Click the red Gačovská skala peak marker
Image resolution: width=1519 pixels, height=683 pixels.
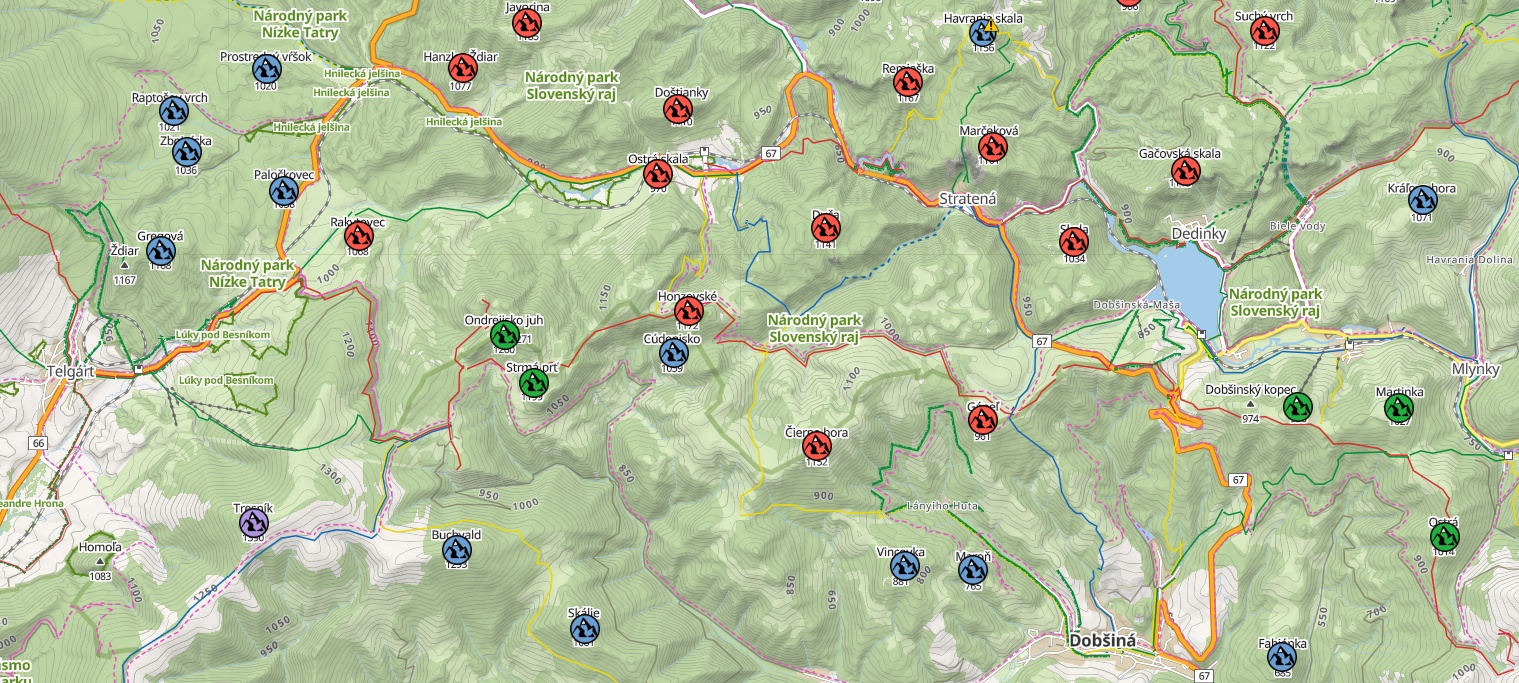point(1185,171)
